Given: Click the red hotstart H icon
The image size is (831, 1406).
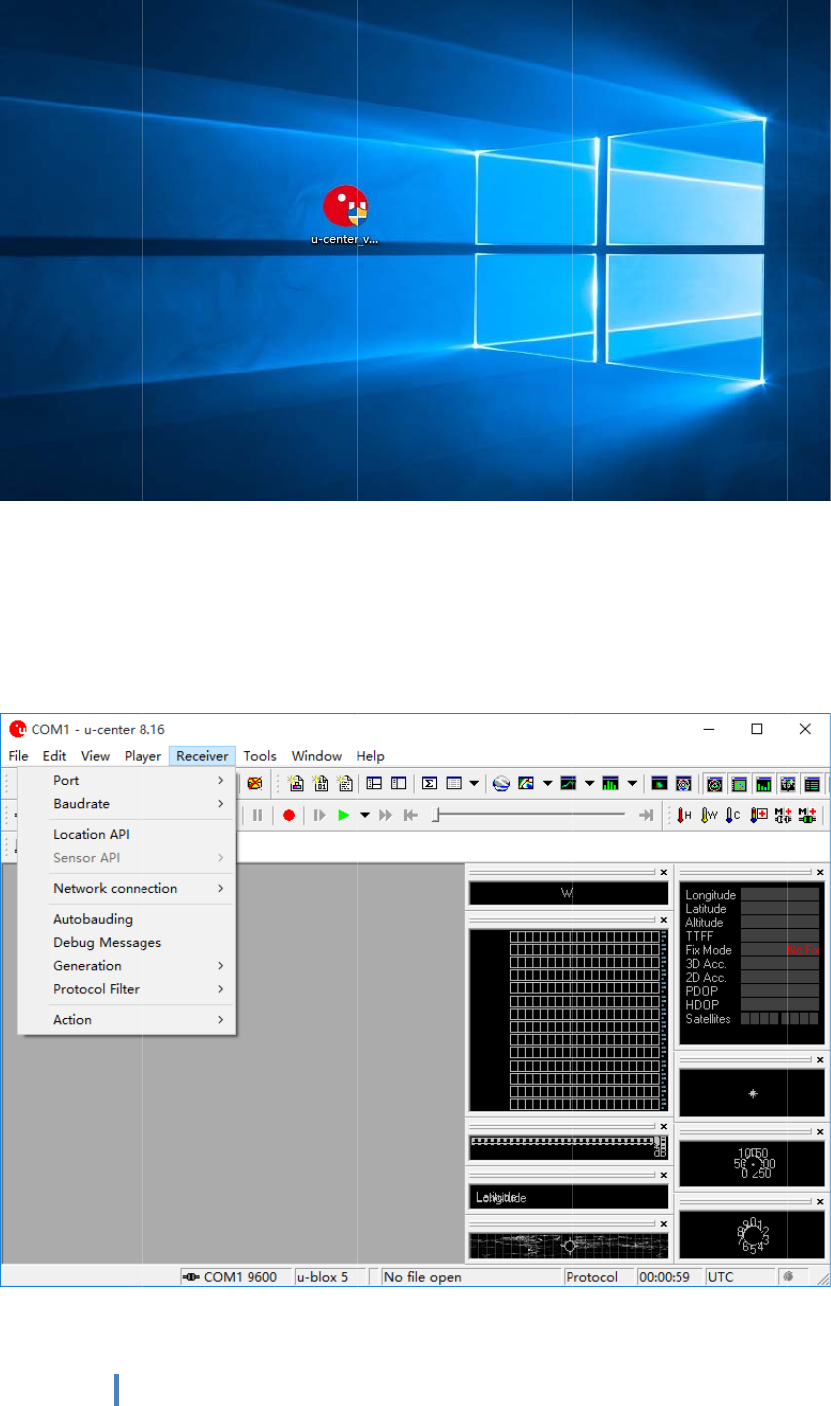Looking at the screenshot, I should click(x=685, y=815).
